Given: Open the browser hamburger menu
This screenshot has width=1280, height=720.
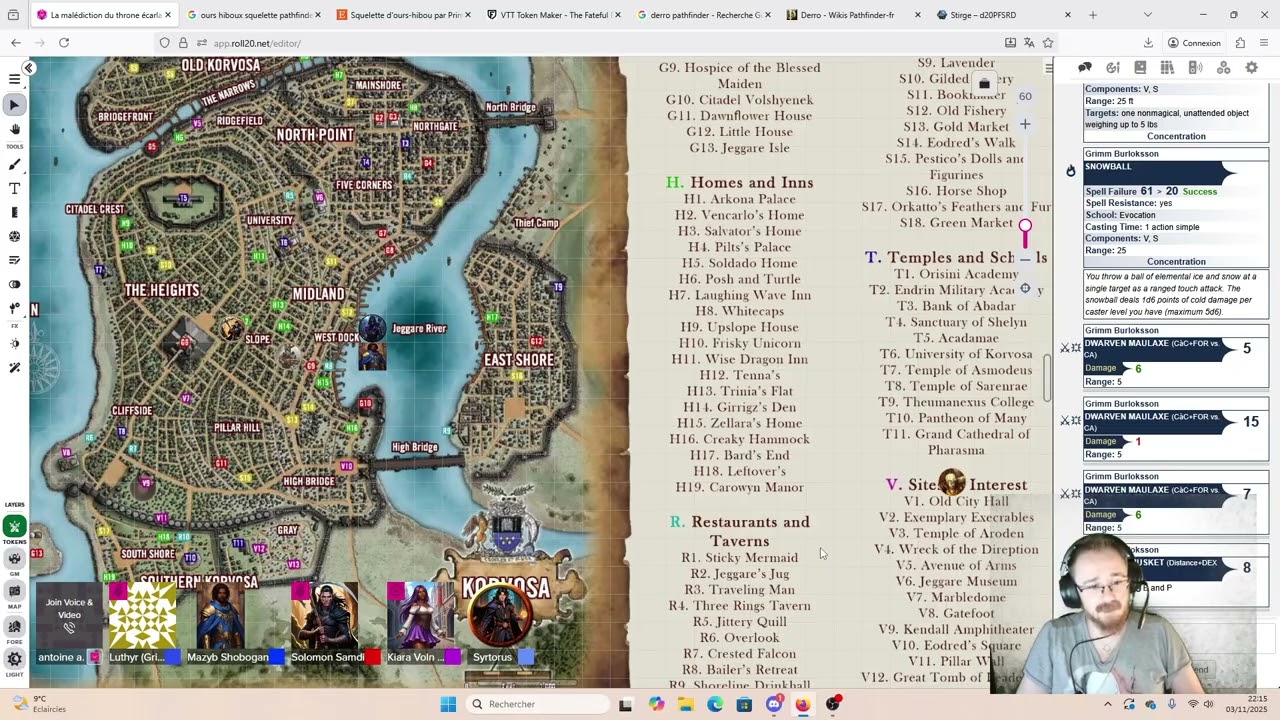Looking at the screenshot, I should 1264,43.
